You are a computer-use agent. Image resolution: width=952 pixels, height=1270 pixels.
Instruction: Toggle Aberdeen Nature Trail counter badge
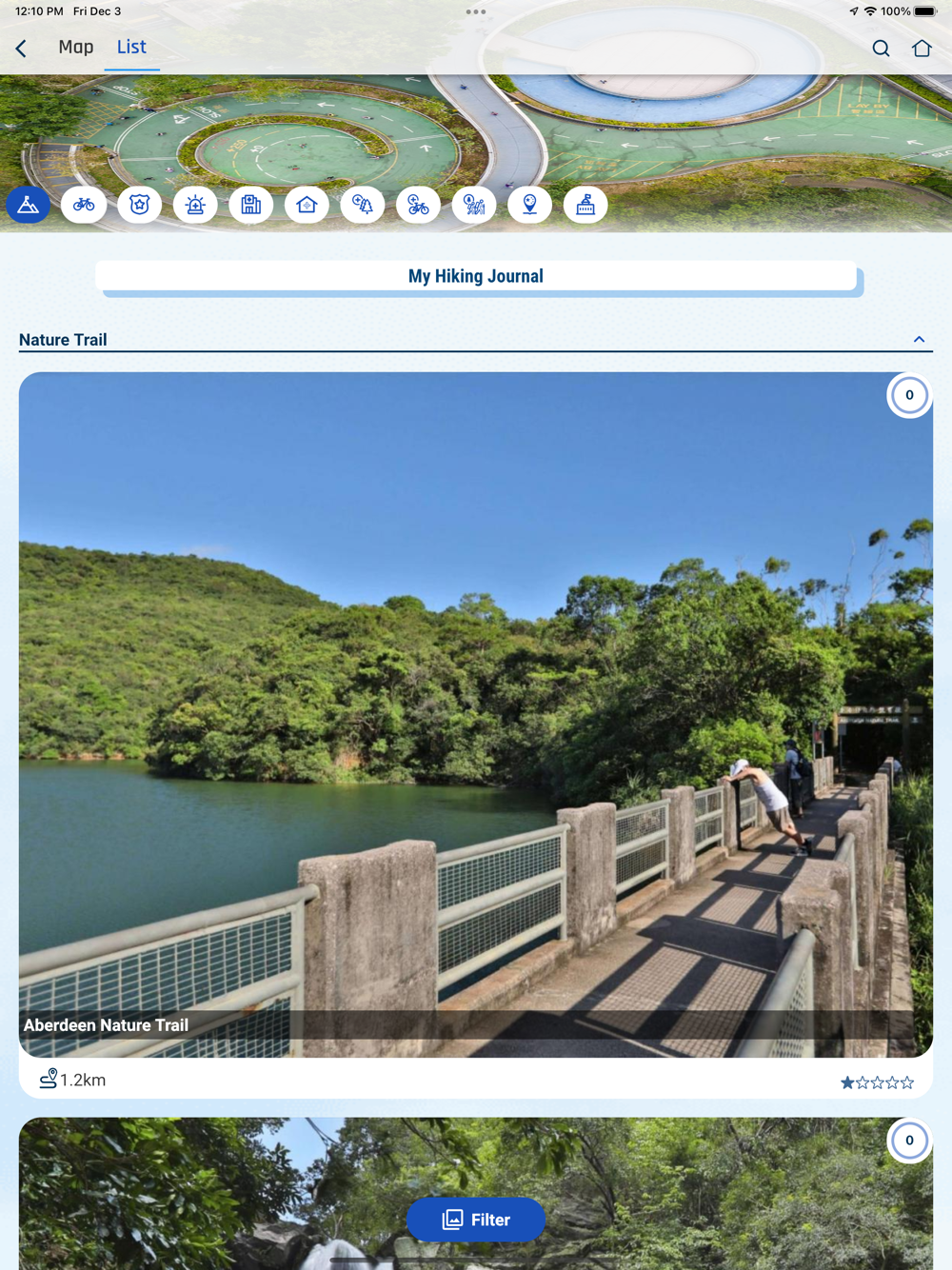(909, 395)
